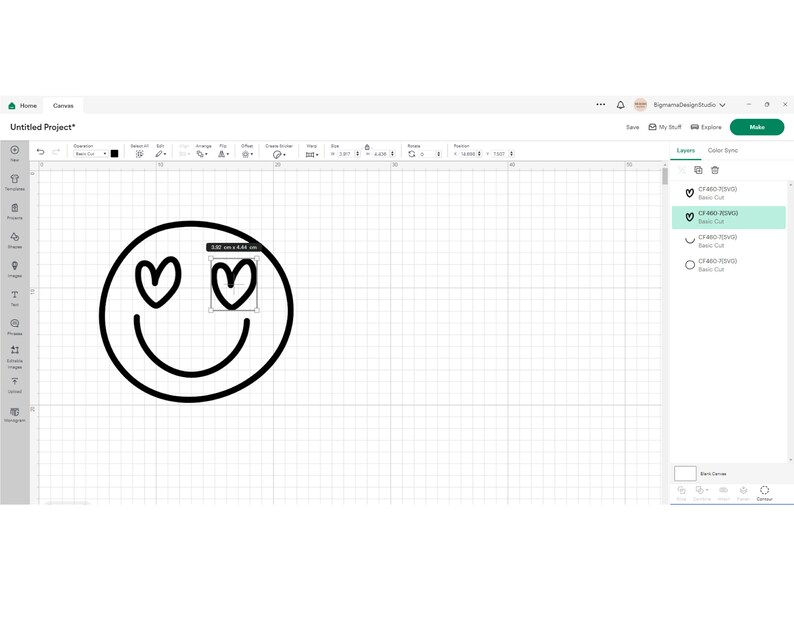Click the height size field
Screen dimensions: 794x638
[381, 154]
